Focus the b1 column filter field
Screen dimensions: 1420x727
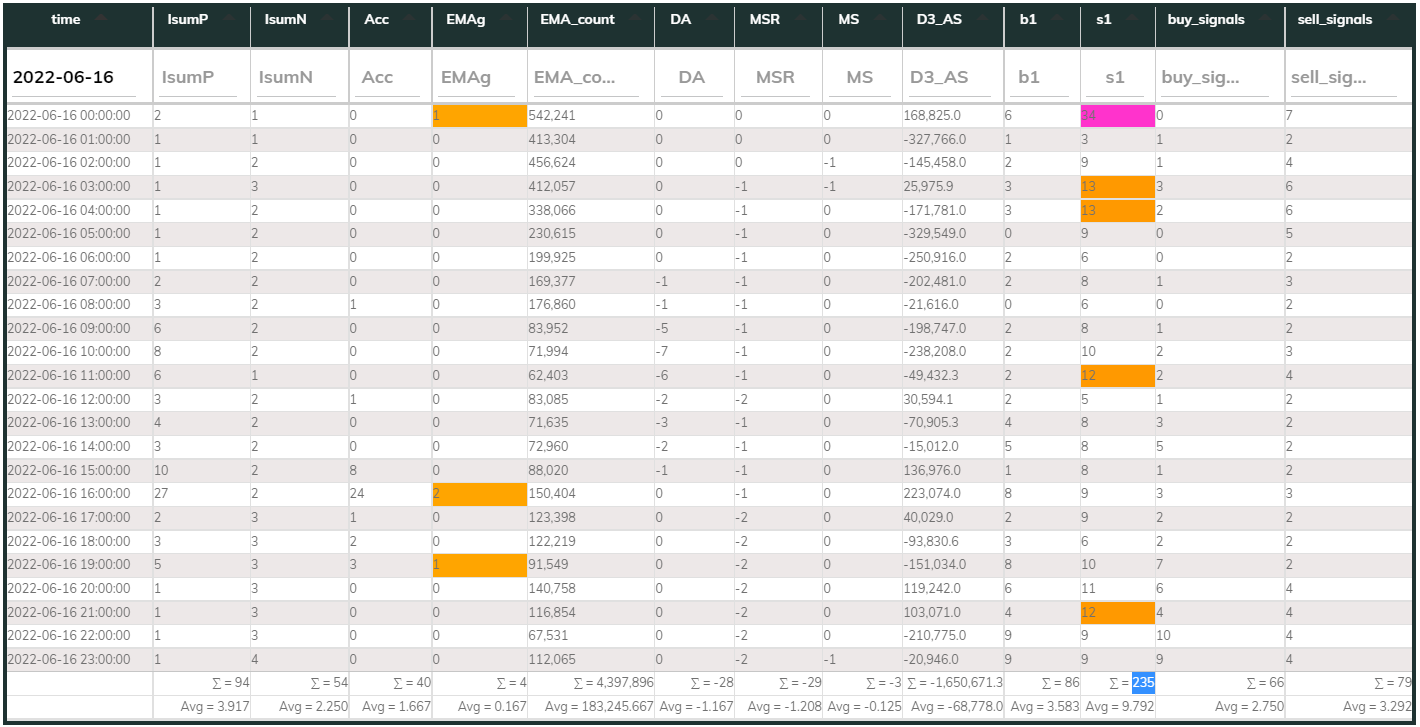[1041, 77]
